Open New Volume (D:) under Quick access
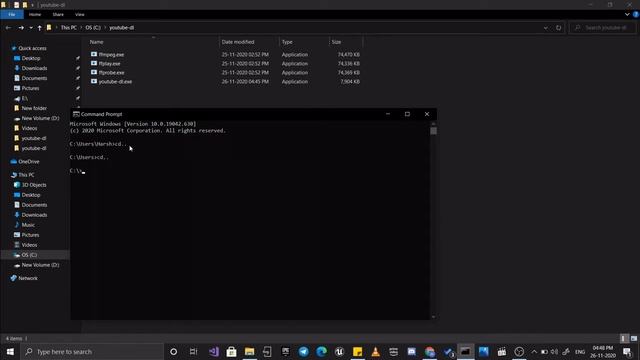The height and width of the screenshot is (360, 640). click(40, 118)
